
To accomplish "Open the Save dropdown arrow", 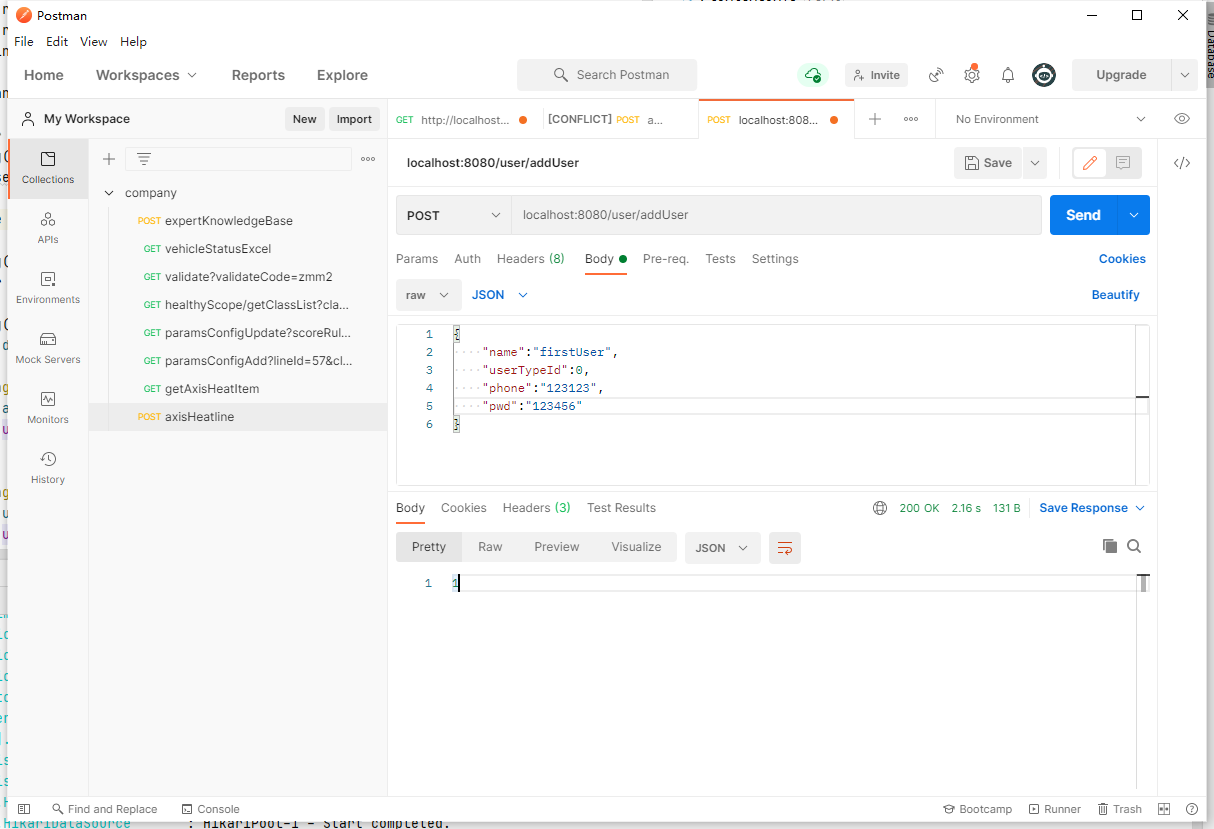I will 1034,163.
